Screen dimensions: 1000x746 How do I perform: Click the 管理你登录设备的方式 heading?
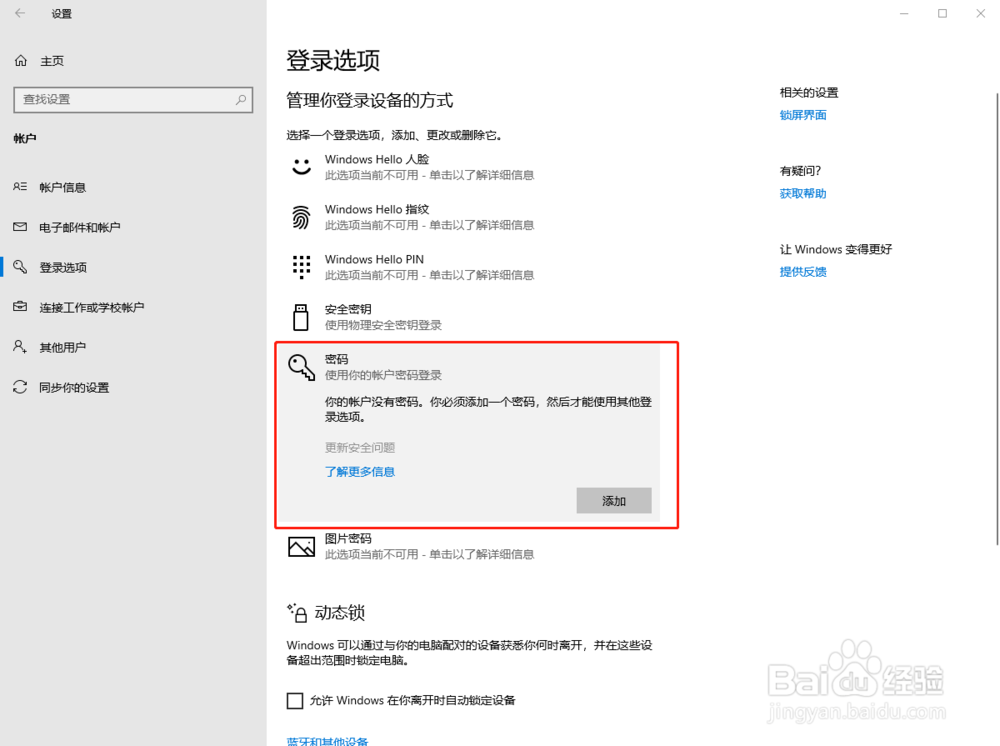[370, 100]
